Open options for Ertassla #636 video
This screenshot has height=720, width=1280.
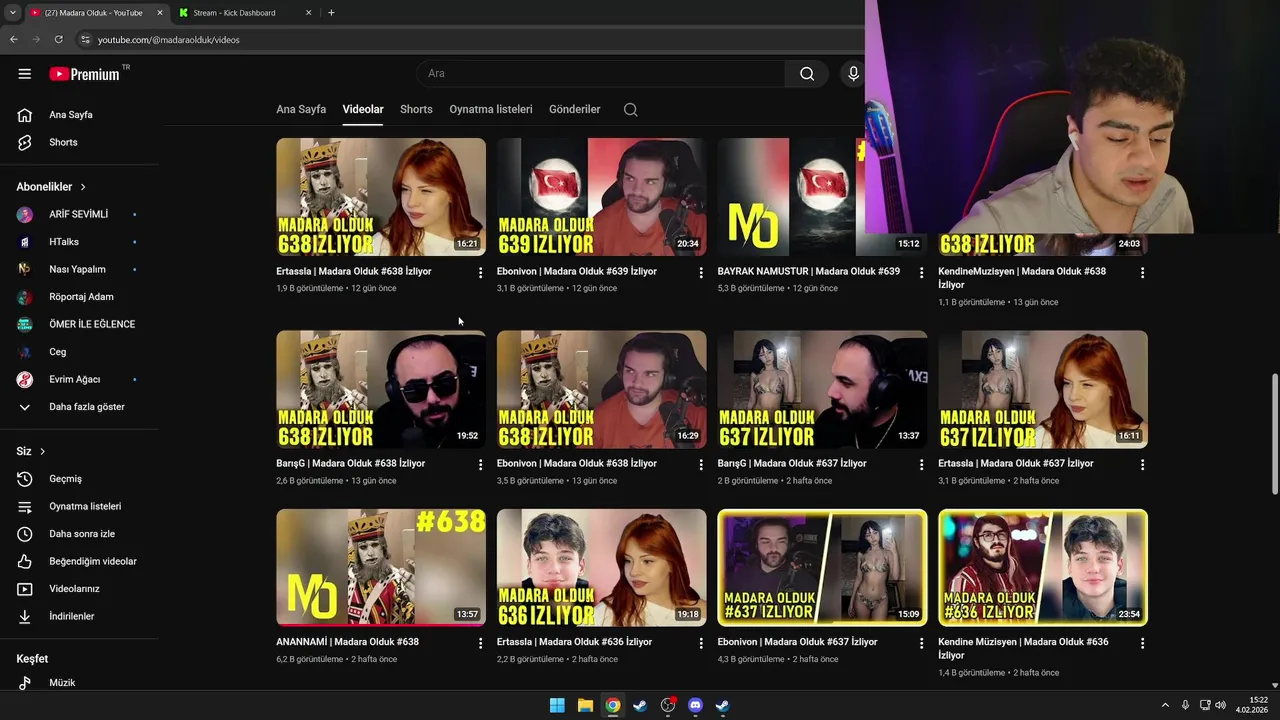tap(701, 643)
